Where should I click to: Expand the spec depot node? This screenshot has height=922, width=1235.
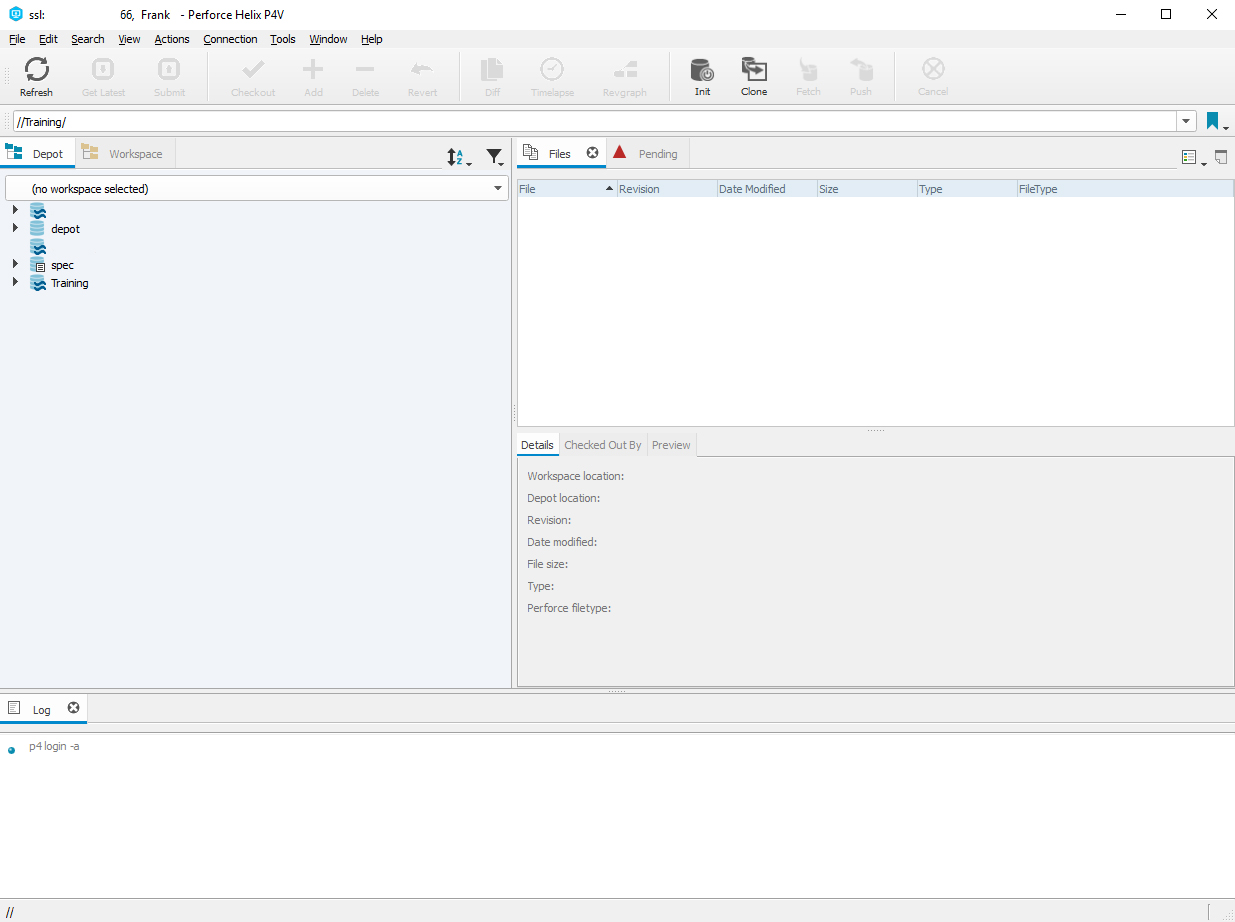[x=15, y=264]
